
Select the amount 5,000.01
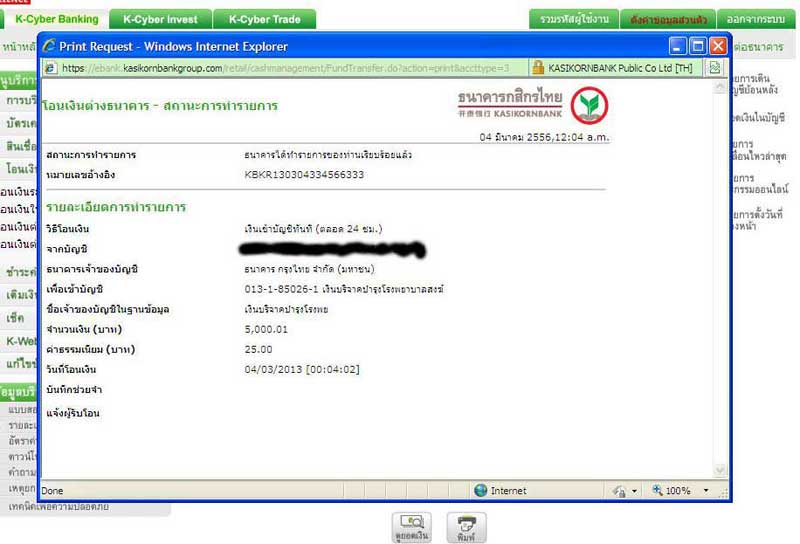coord(266,329)
